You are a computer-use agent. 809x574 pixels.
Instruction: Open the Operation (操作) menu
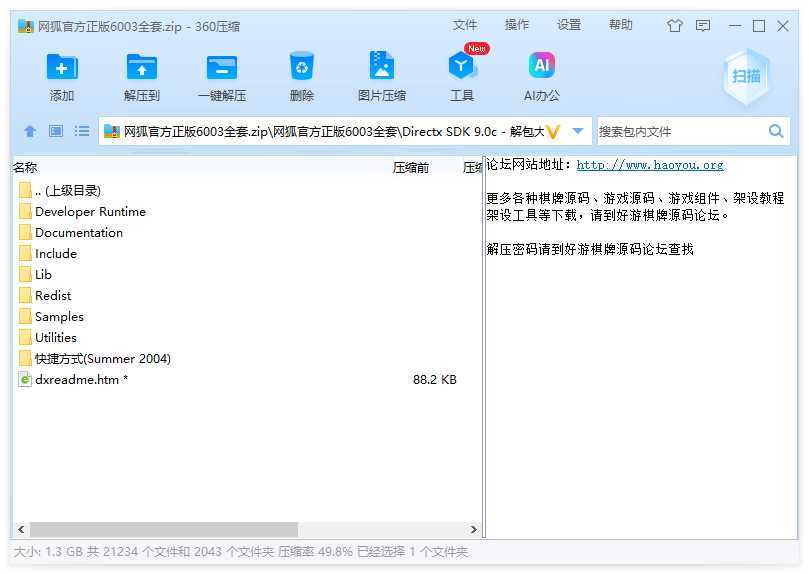click(x=517, y=25)
